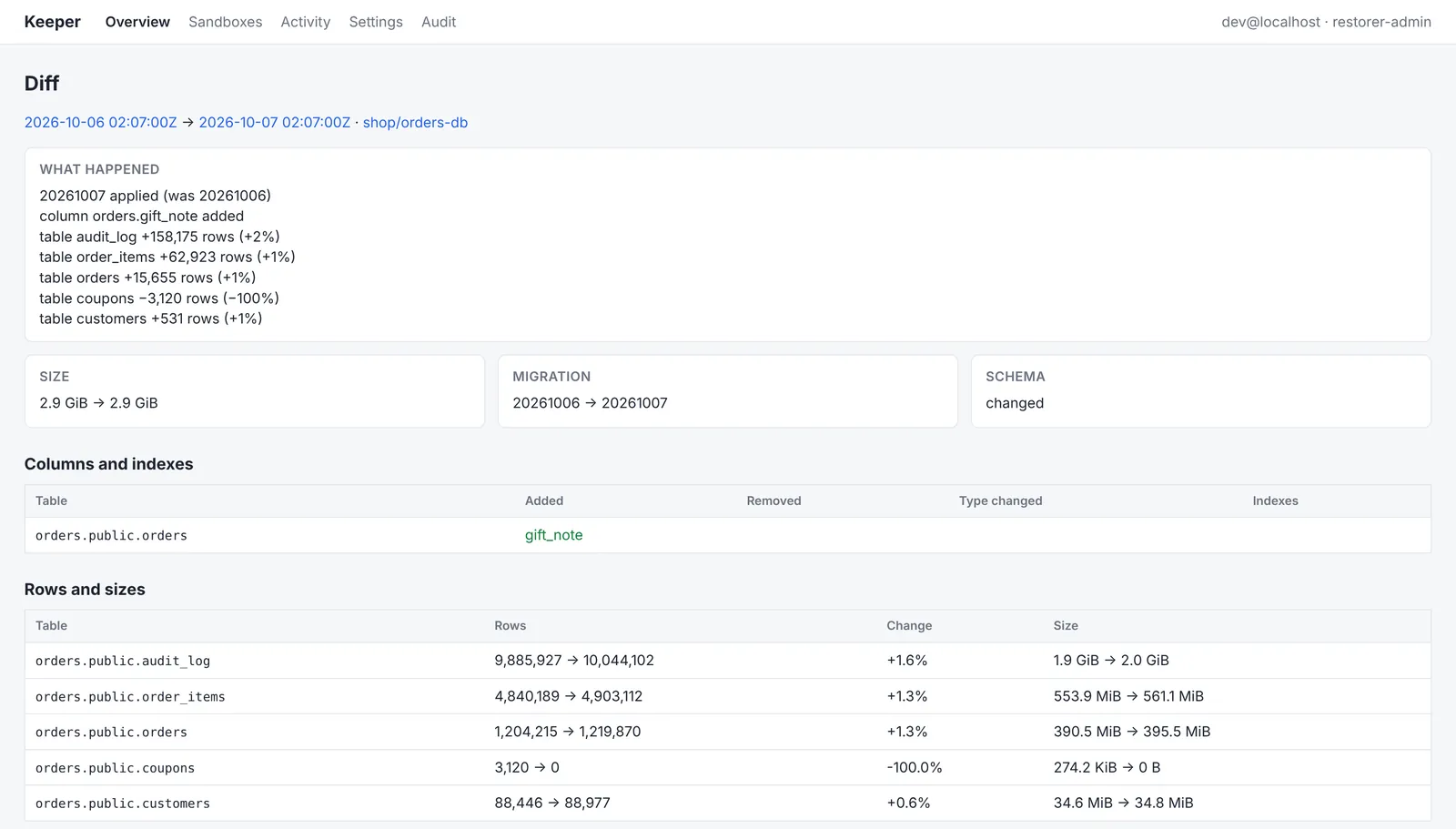Open the 2026-10-07 02:07:00Z snapshot link
1456x829 pixels.
click(275, 123)
